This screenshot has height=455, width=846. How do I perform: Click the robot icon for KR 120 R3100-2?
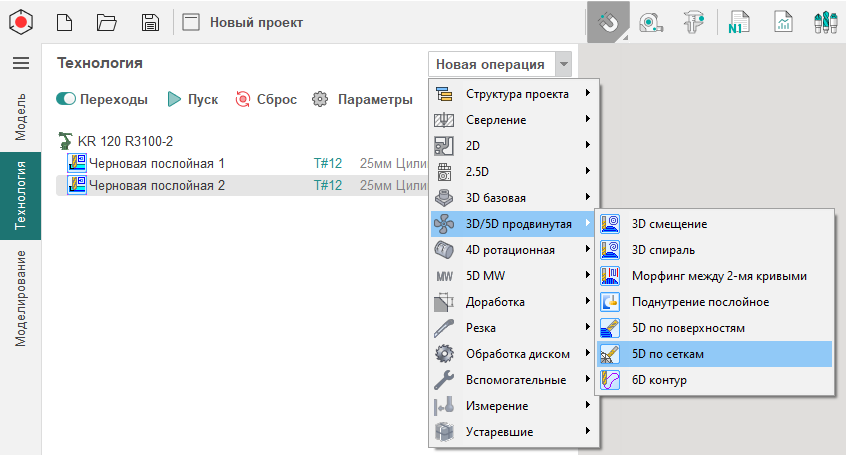tap(66, 141)
